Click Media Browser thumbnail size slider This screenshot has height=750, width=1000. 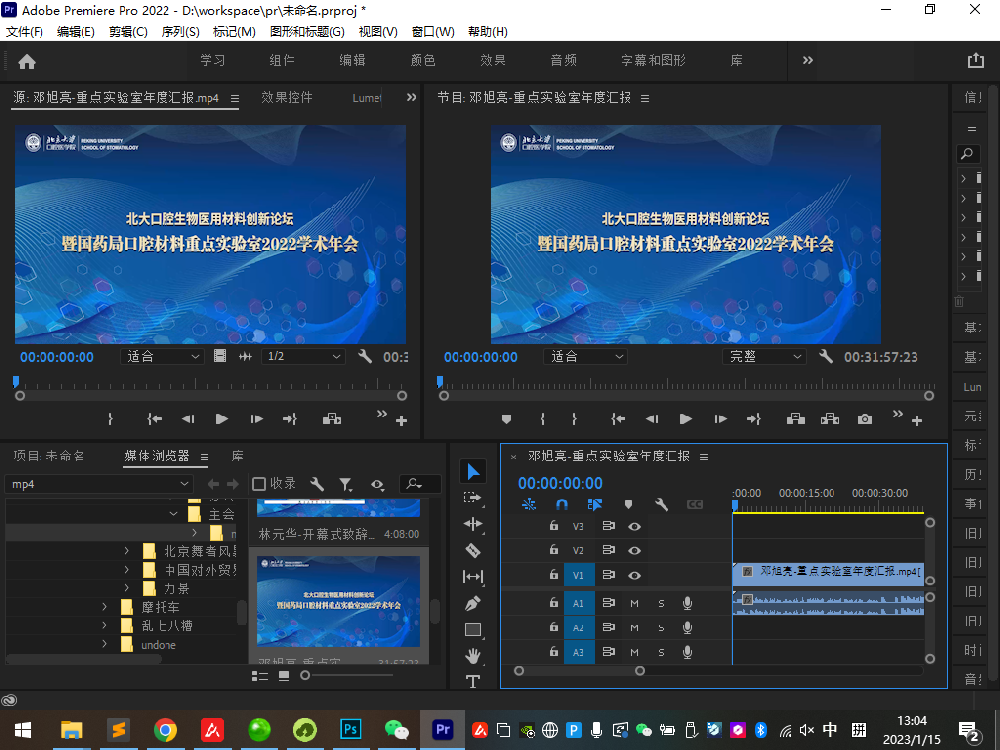[305, 675]
